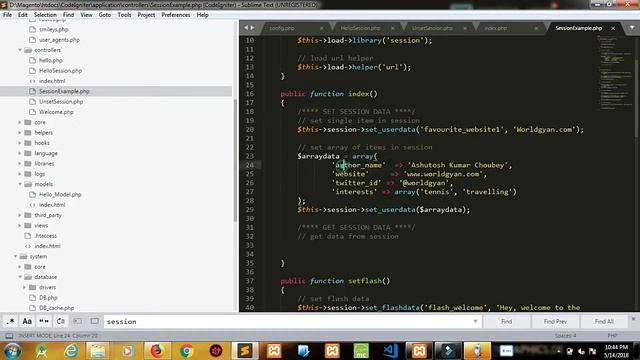This screenshot has height=360, width=640.
Task: Toggle case sensitive Aa search option
Action: pyautogui.click(x=27, y=321)
